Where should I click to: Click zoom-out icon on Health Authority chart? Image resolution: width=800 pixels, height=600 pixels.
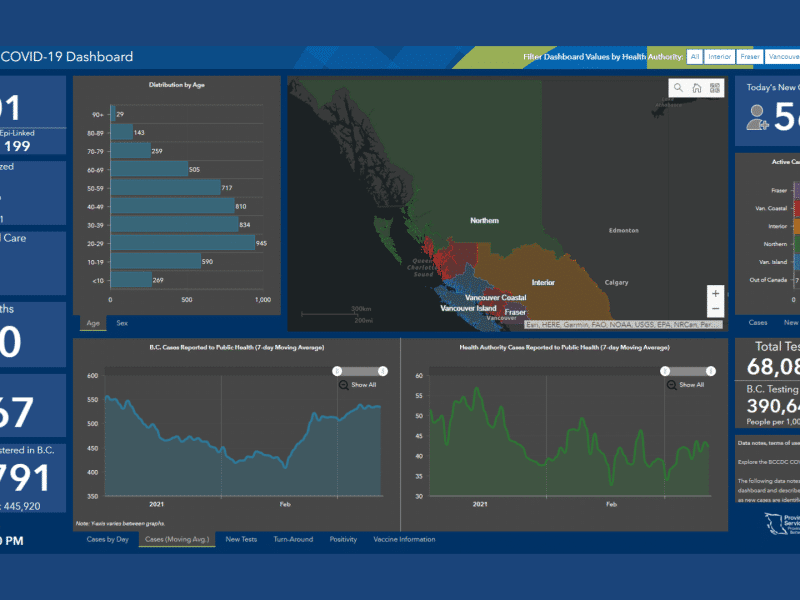pos(672,384)
